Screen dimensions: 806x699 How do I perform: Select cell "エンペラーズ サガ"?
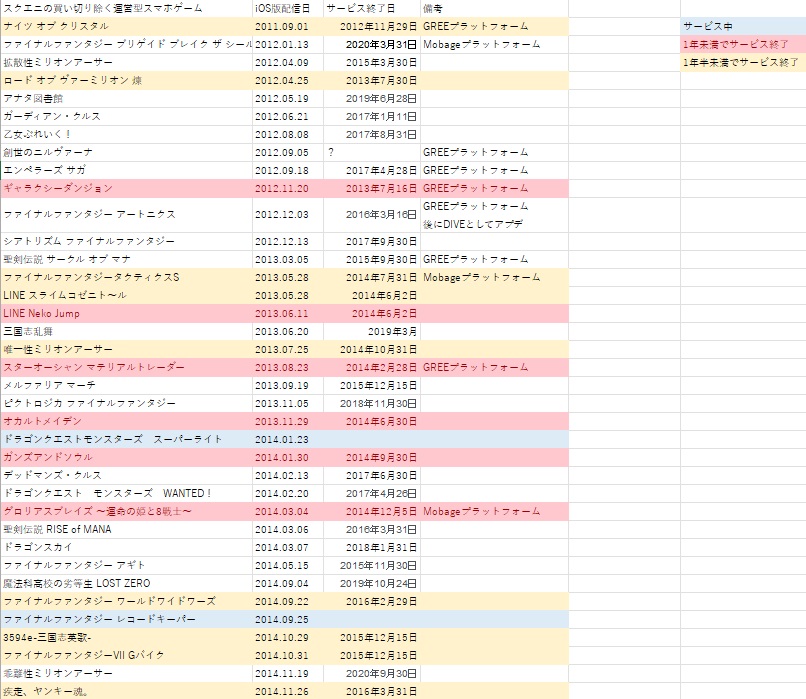[x=126, y=170]
